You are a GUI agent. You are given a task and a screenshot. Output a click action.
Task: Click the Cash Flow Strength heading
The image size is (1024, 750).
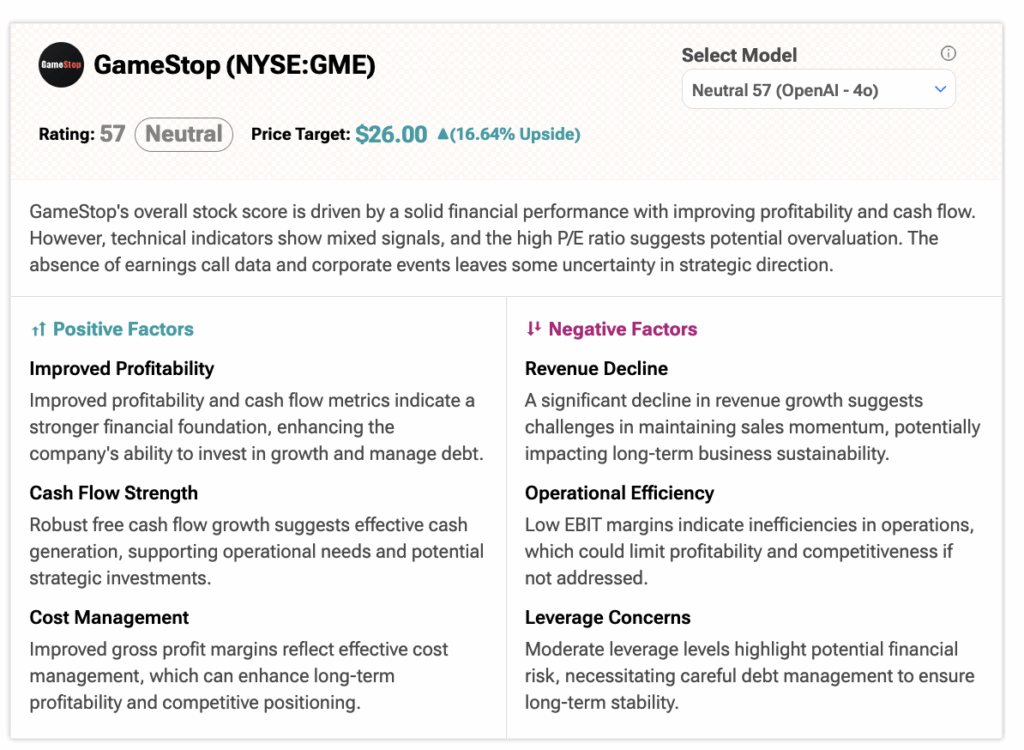(114, 493)
